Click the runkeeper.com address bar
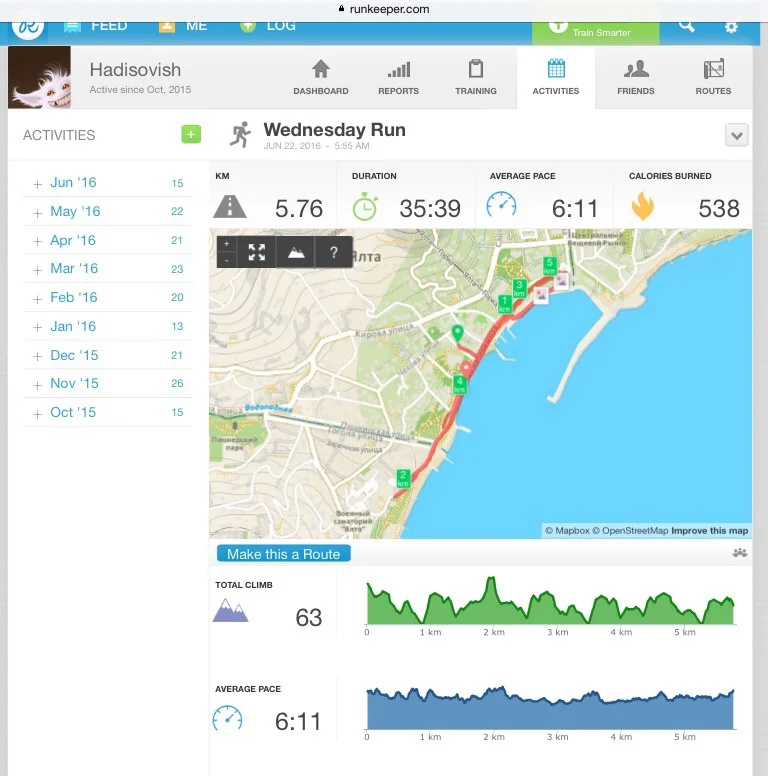This screenshot has height=776, width=768. [x=384, y=9]
